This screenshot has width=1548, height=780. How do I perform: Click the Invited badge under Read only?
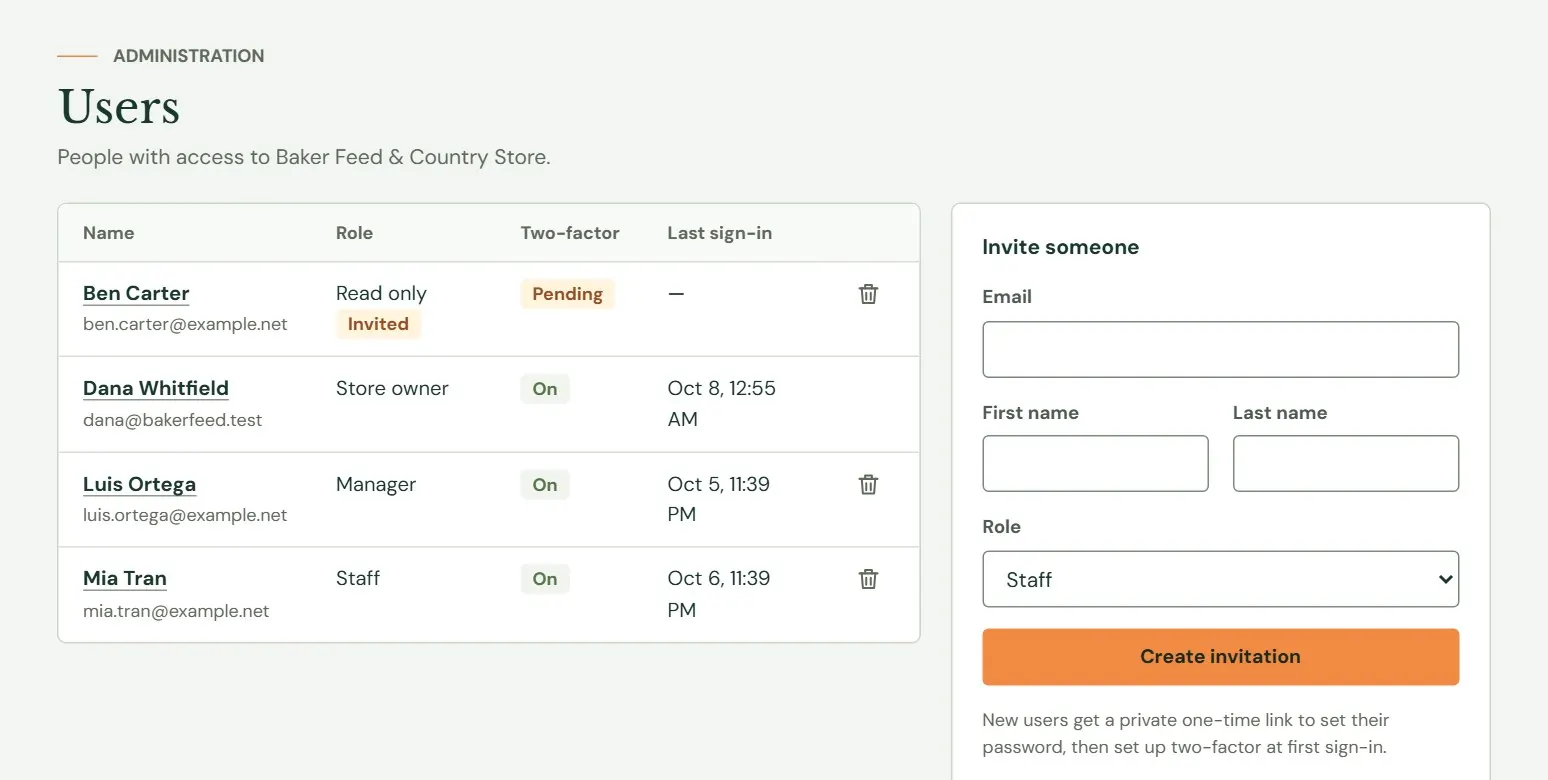click(x=378, y=324)
